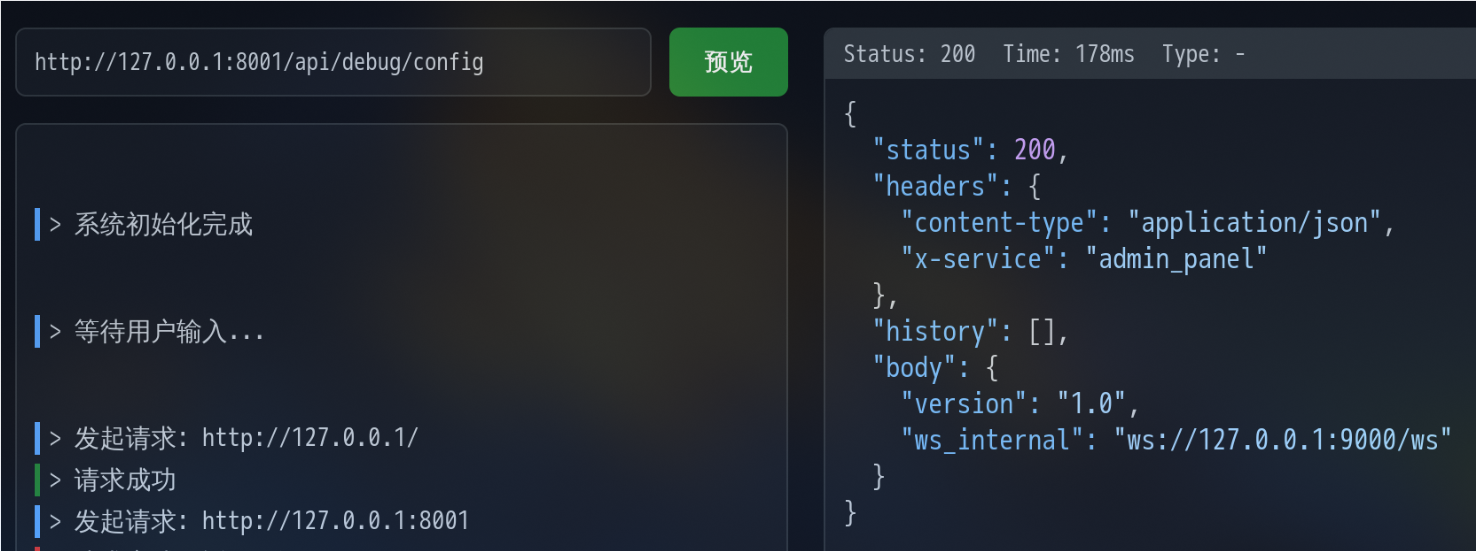Select the "x-service" admin_panel line
The height and width of the screenshot is (551, 1476).
click(1084, 259)
